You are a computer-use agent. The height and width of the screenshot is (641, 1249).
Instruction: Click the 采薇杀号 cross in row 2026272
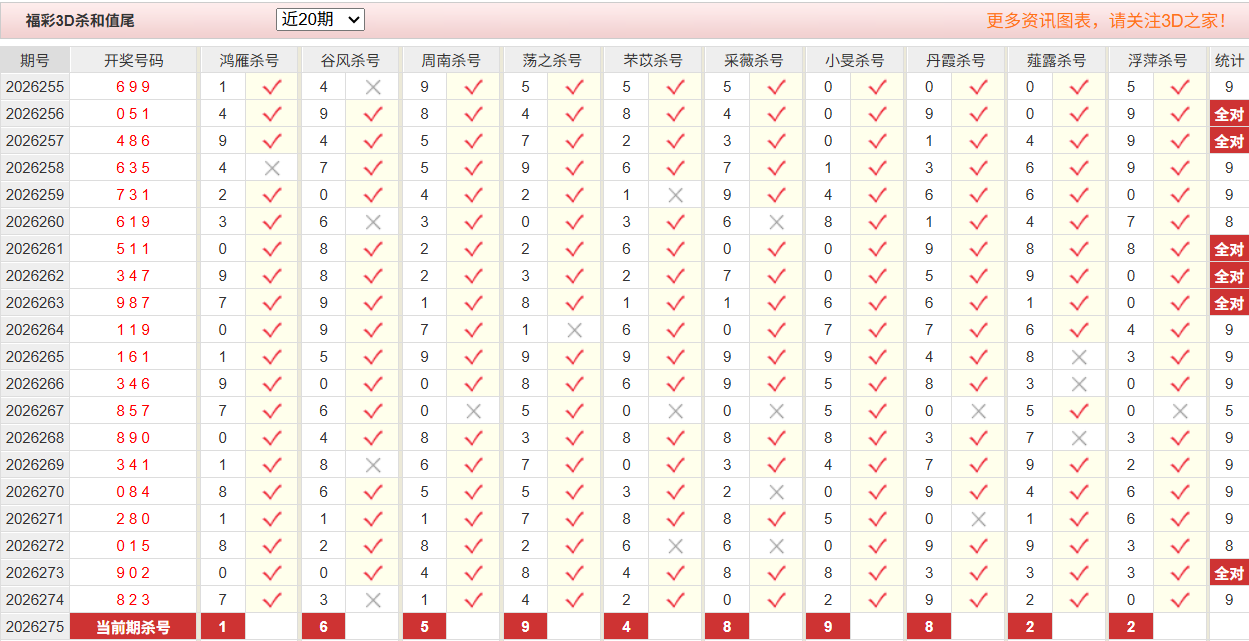click(777, 546)
